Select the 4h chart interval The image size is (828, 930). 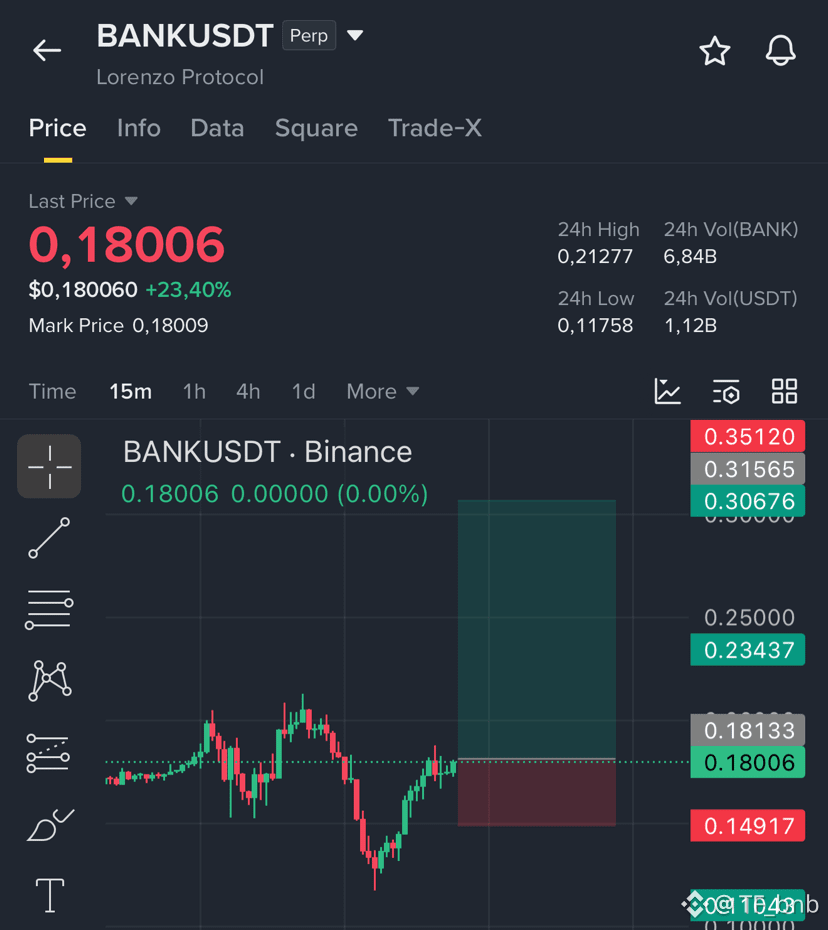(x=248, y=391)
